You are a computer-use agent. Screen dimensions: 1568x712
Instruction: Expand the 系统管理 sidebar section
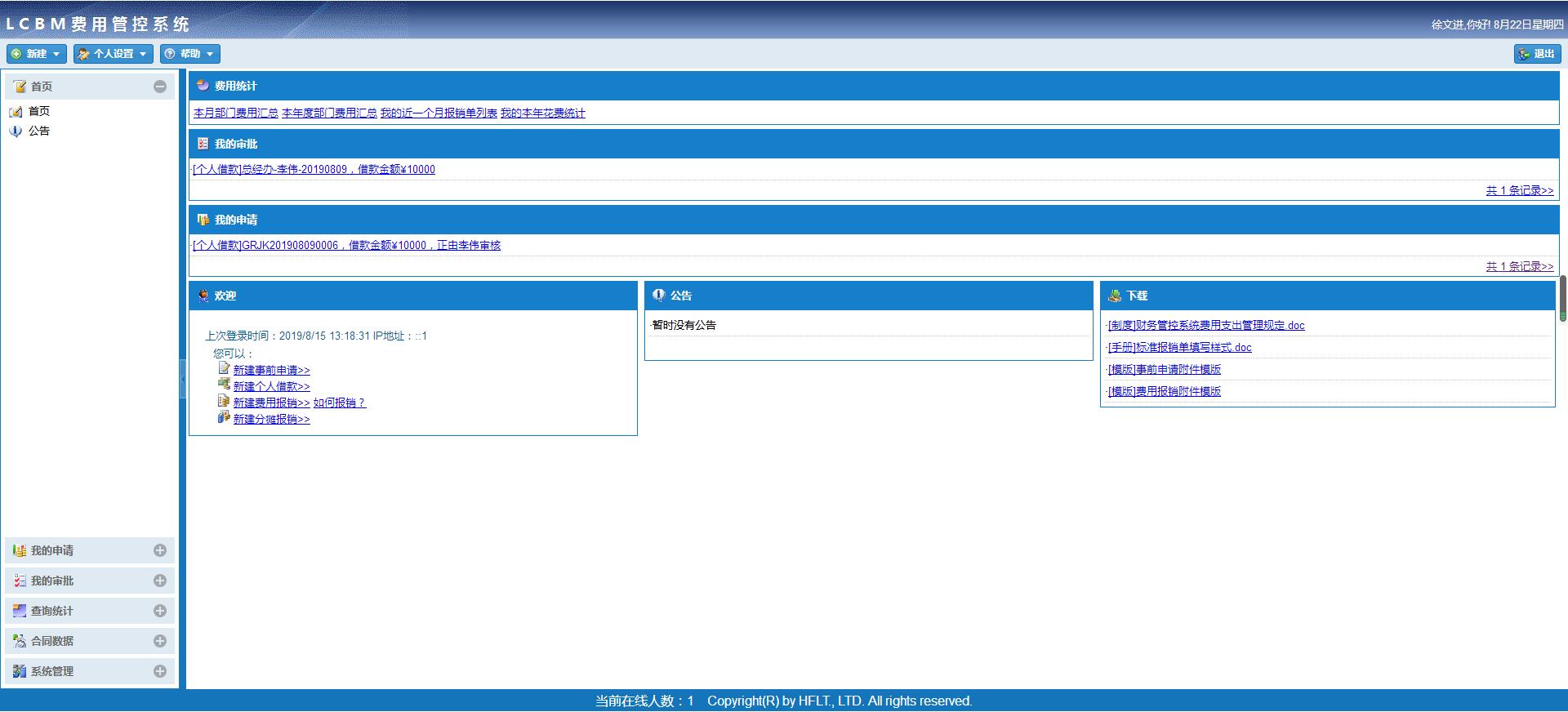coord(160,672)
